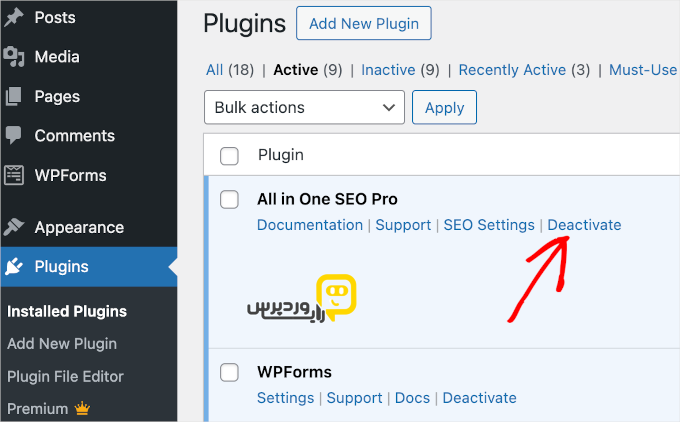Click the Posts pushpin icon
The image size is (680, 422).
click(x=14, y=18)
